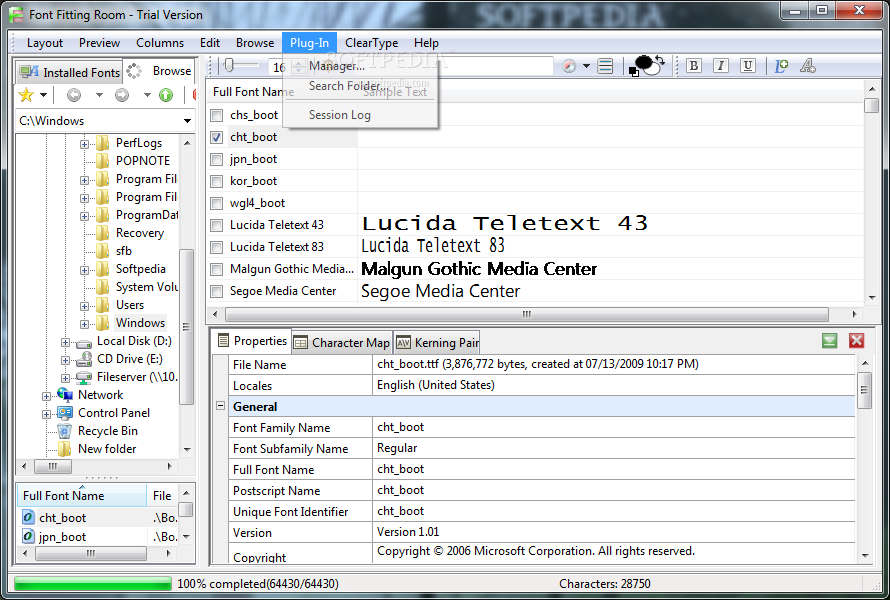Image resolution: width=890 pixels, height=600 pixels.
Task: Click the font size slider handle
Action: (x=229, y=65)
